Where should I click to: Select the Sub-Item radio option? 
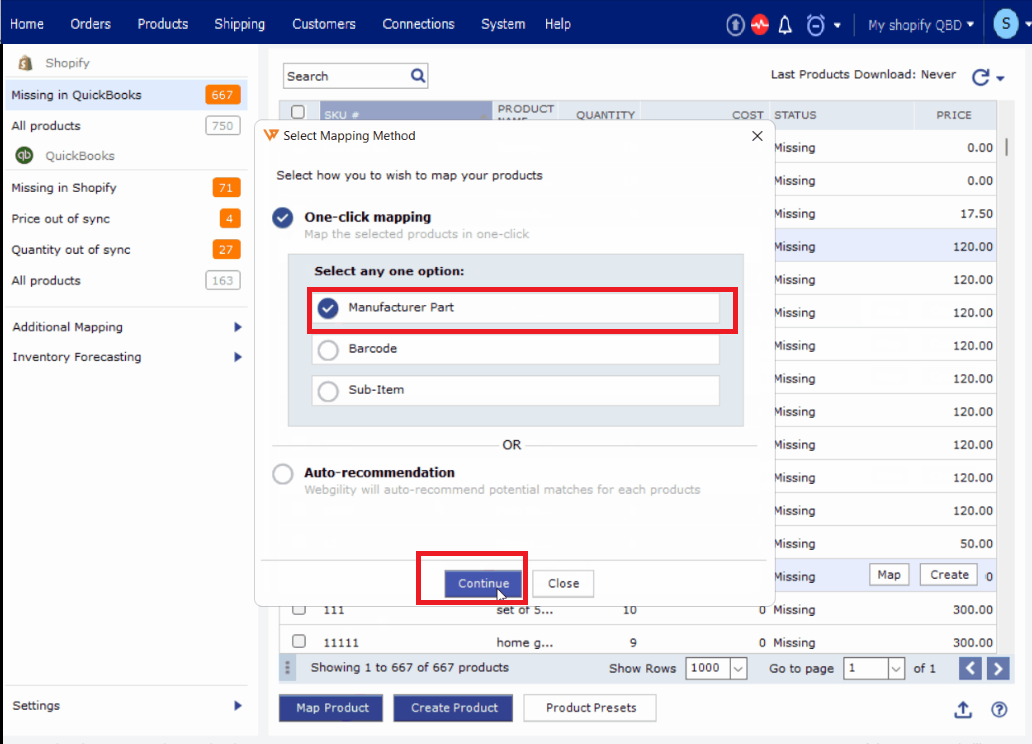(x=328, y=391)
